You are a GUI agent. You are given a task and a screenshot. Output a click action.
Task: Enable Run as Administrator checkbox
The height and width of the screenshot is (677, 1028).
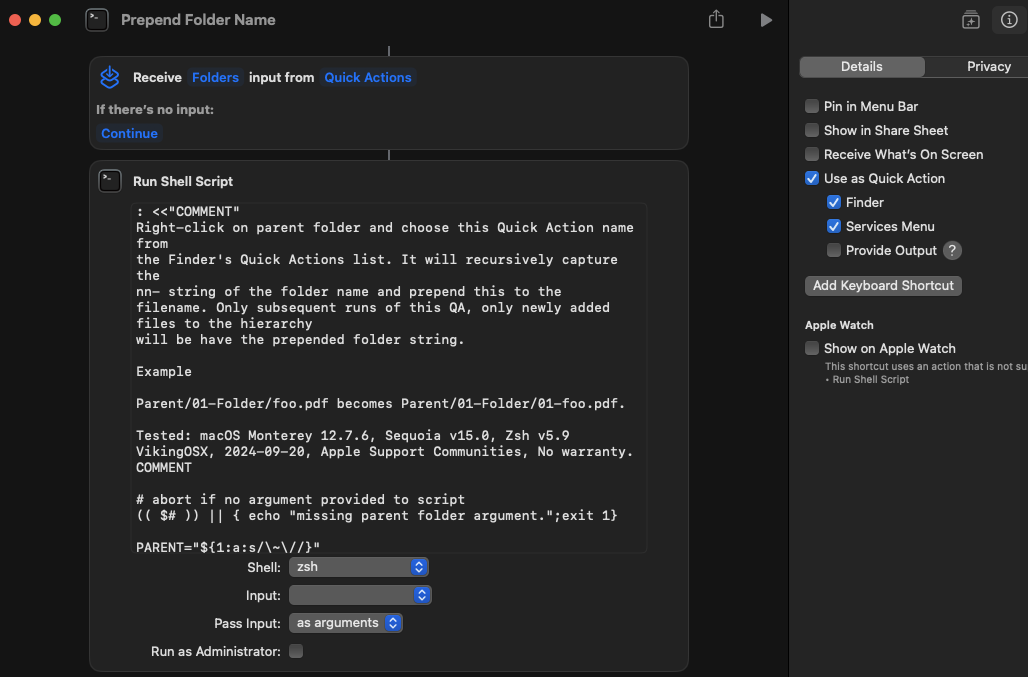296,651
